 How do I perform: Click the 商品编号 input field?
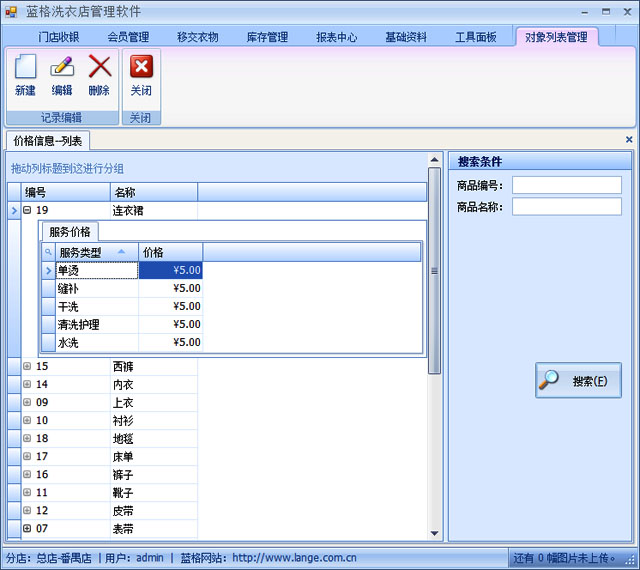tap(567, 185)
